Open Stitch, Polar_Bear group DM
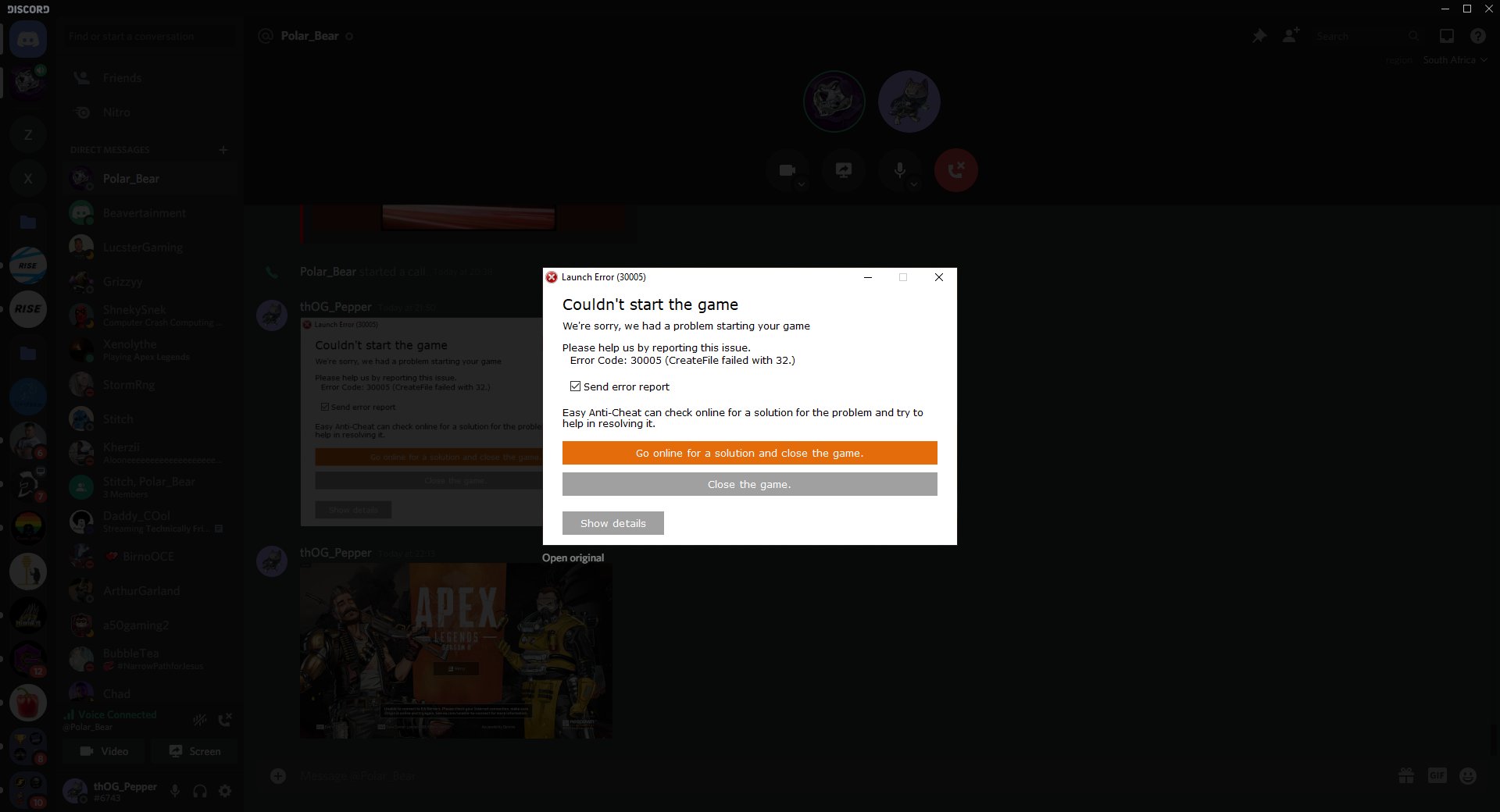 (148, 487)
